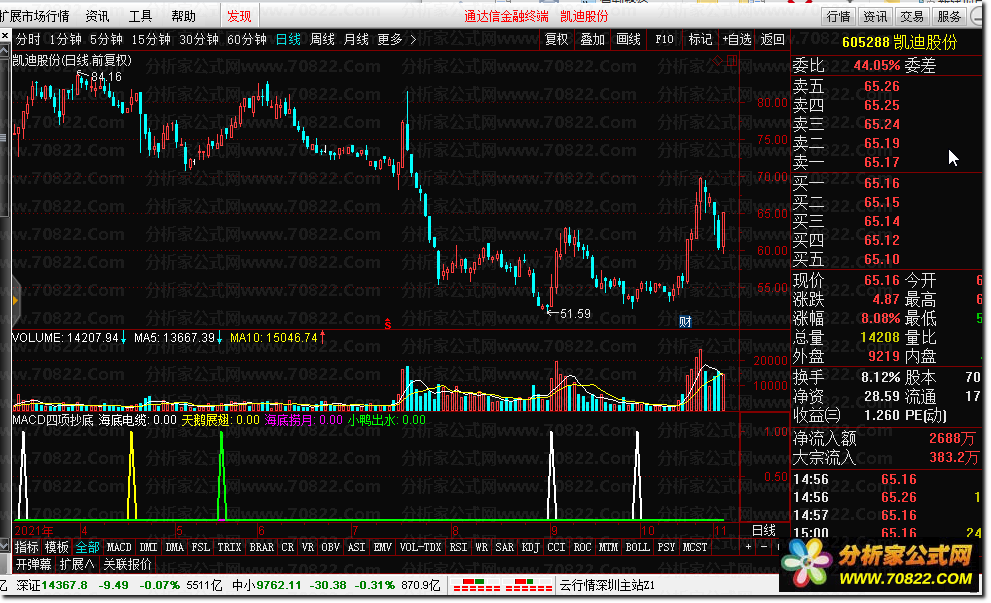
Task: Click the 交易 button at top right
Action: 911,16
